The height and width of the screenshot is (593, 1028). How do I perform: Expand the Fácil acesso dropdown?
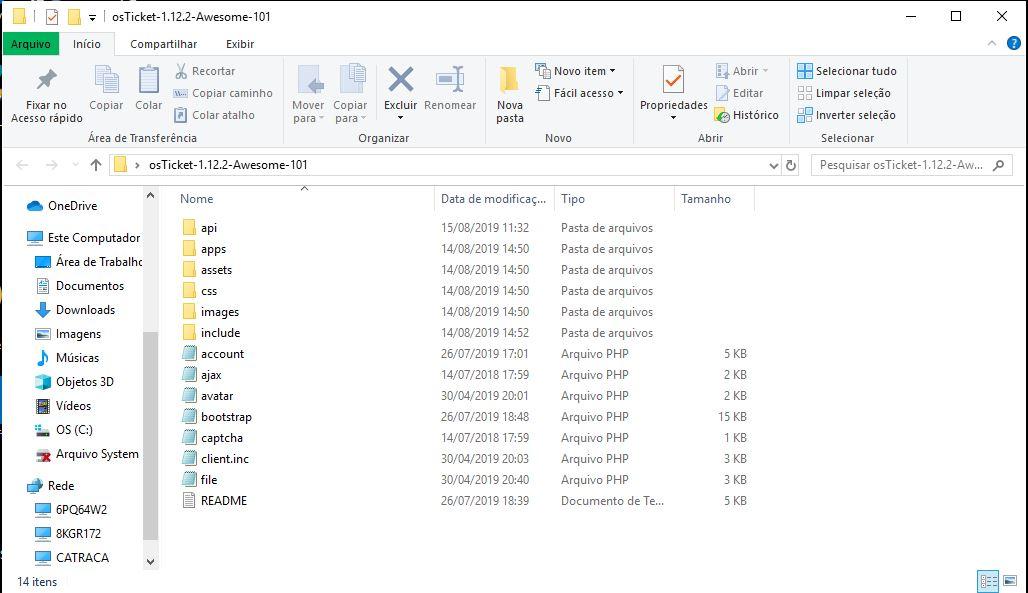click(581, 93)
